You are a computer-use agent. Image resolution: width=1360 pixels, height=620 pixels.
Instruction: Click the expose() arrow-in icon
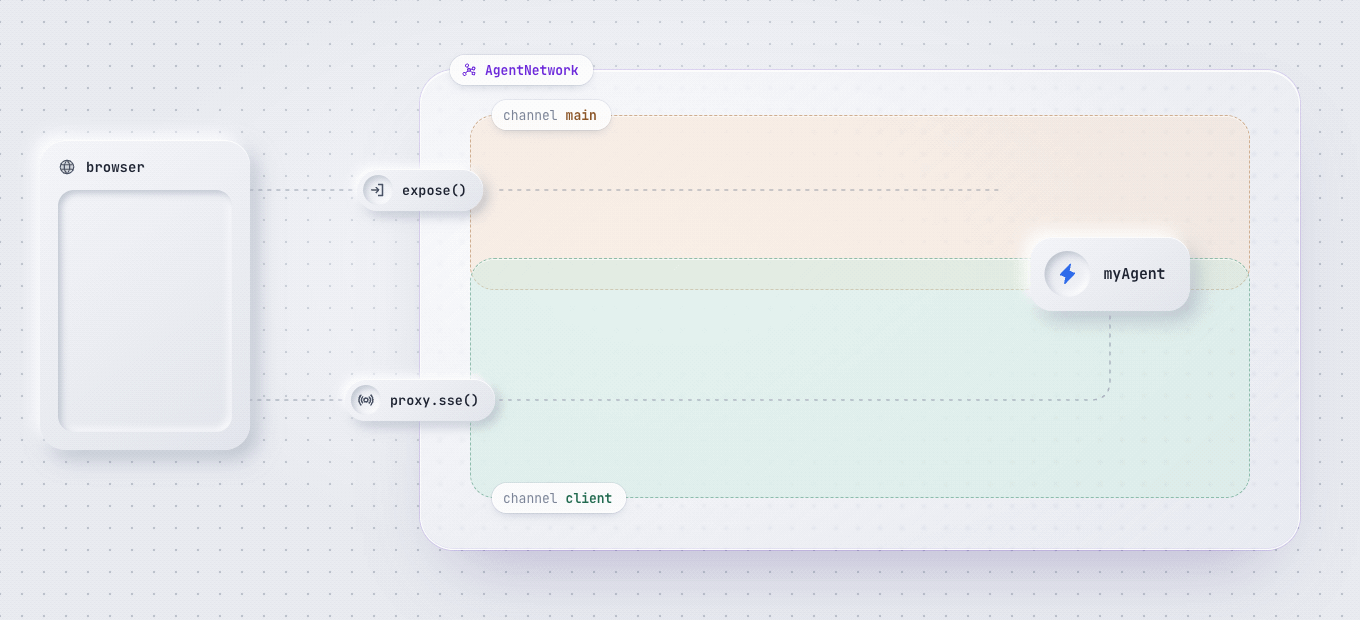point(378,190)
